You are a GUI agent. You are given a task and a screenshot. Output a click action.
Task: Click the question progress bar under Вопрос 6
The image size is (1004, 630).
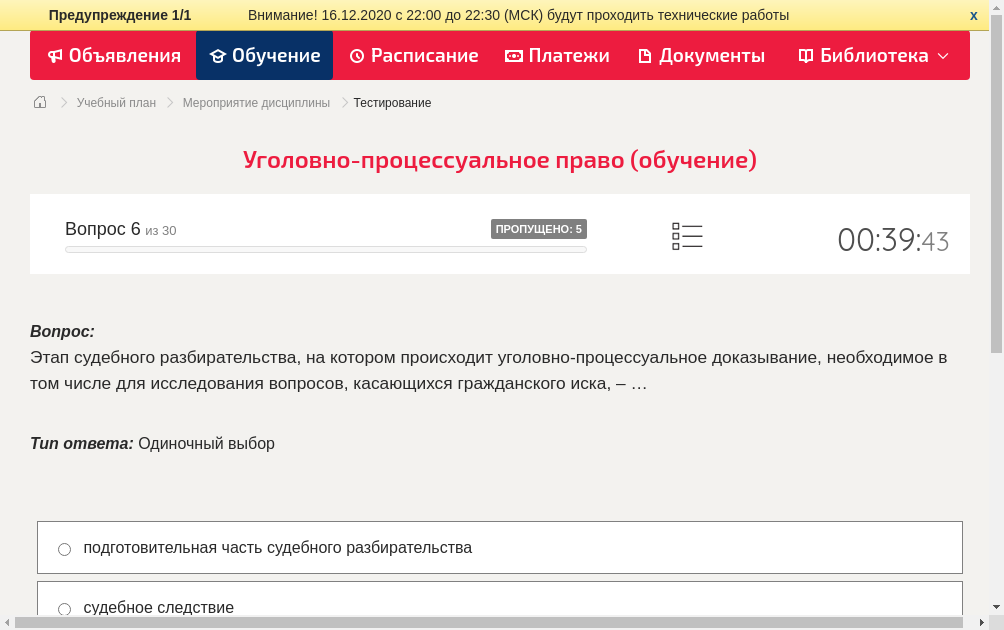(x=325, y=249)
